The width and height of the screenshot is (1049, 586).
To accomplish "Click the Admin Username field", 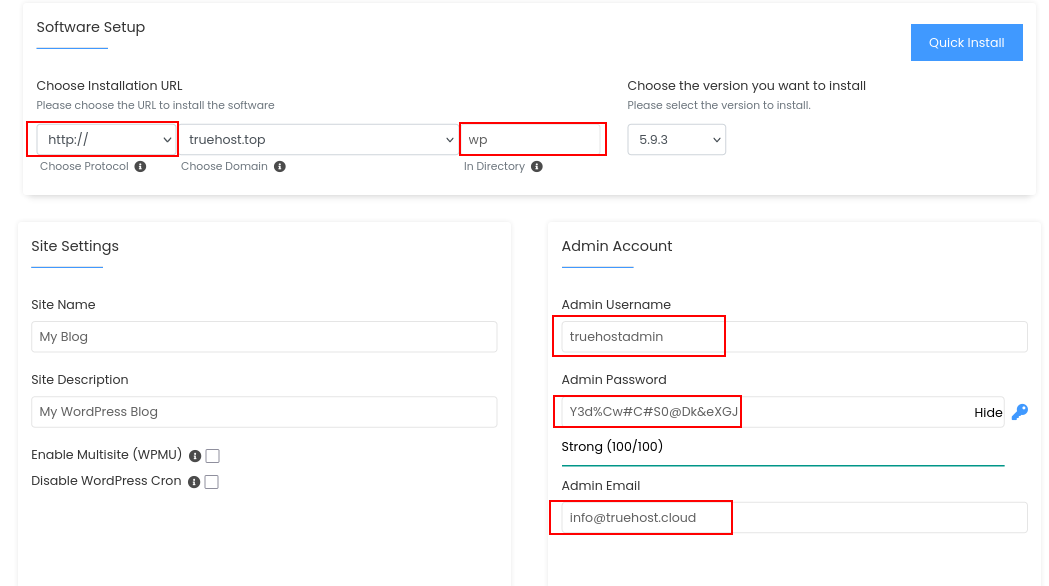I will point(794,336).
